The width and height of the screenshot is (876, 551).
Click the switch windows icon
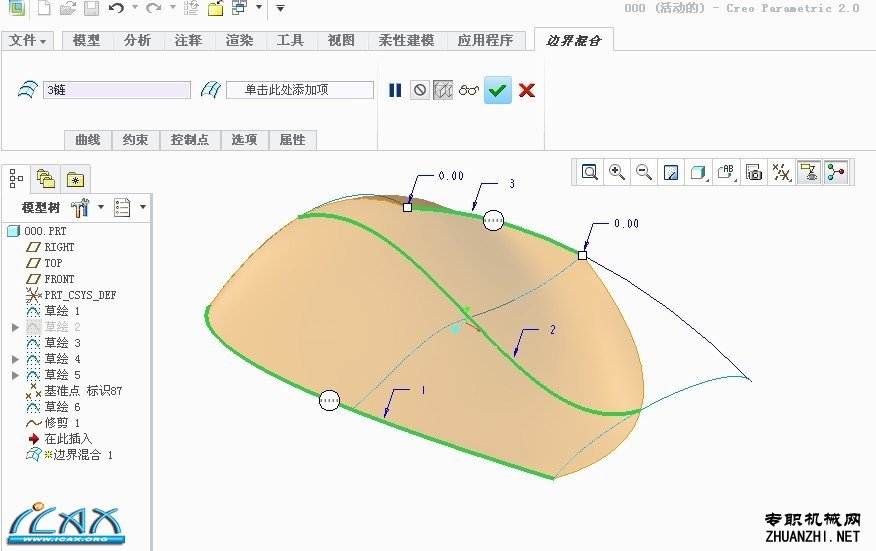coord(239,8)
